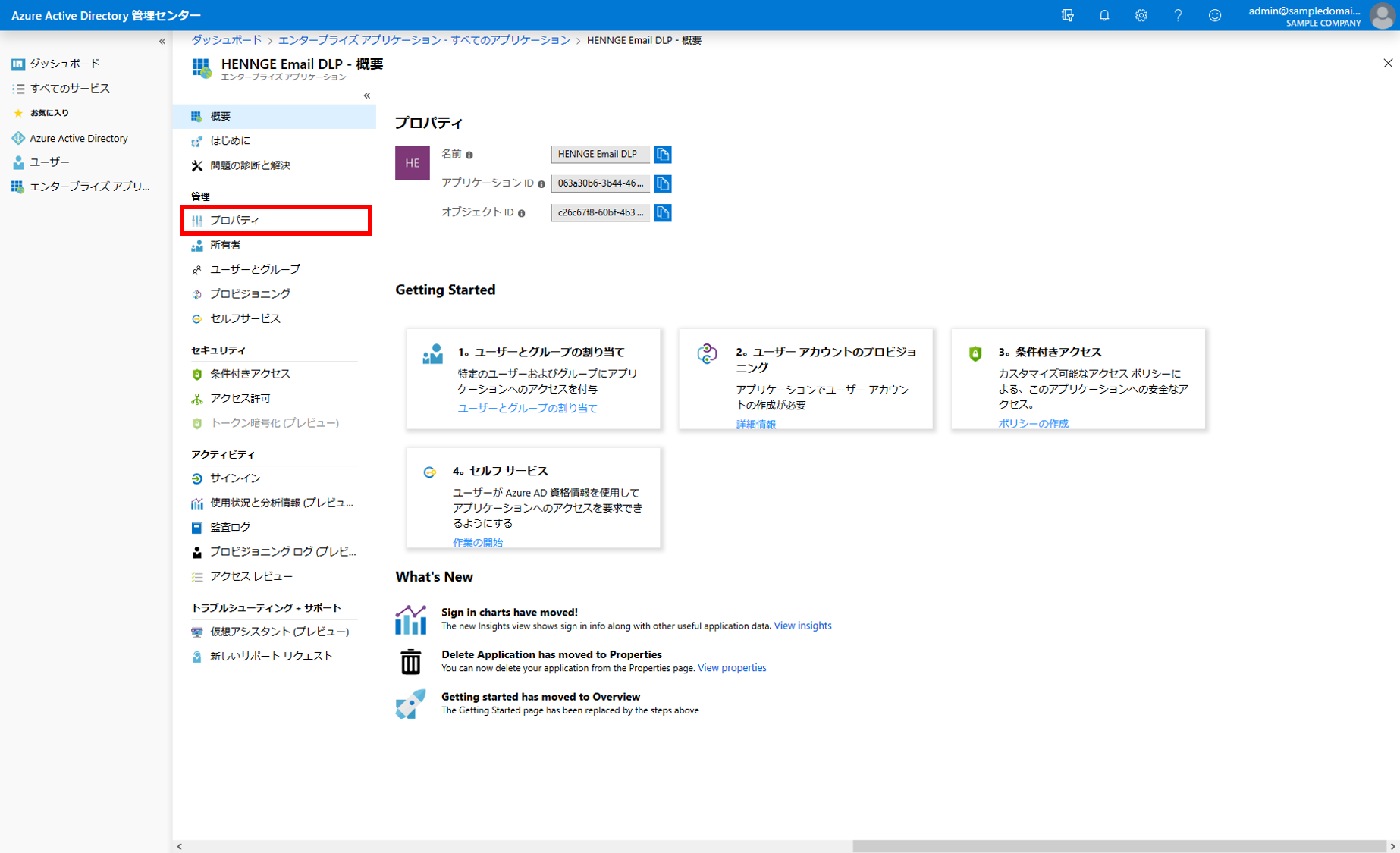Click the 名前 text field

[x=600, y=154]
